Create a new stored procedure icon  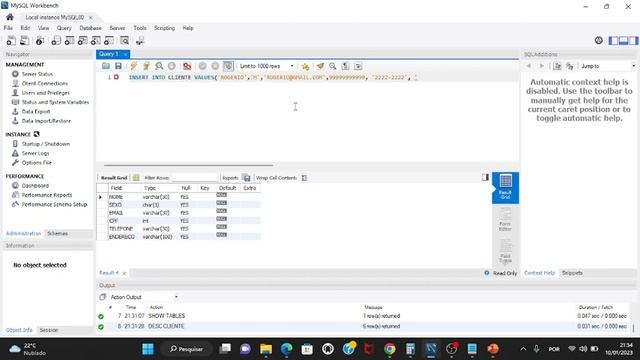96,40
